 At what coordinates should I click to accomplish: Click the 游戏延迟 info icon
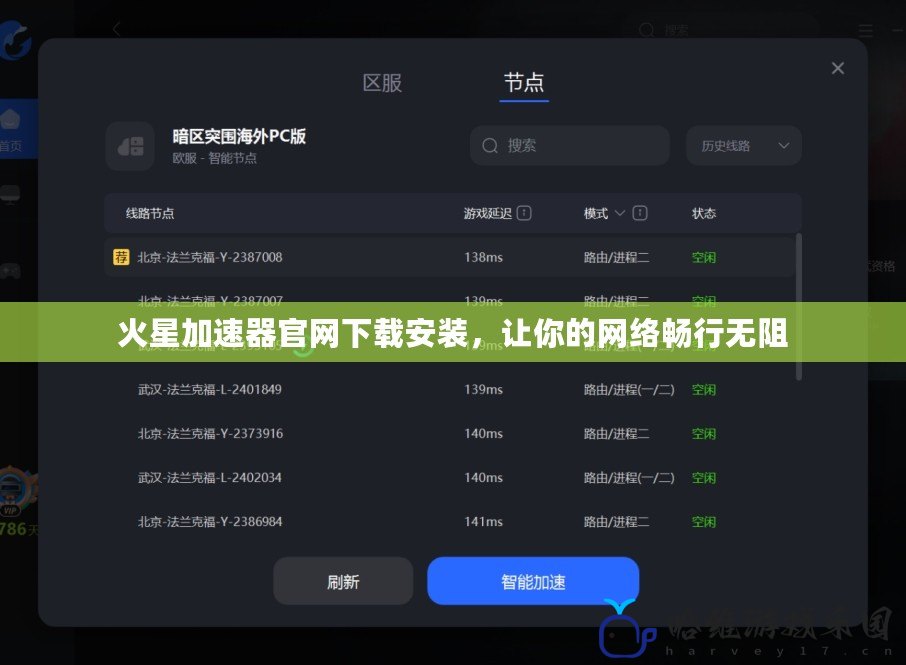(x=524, y=213)
